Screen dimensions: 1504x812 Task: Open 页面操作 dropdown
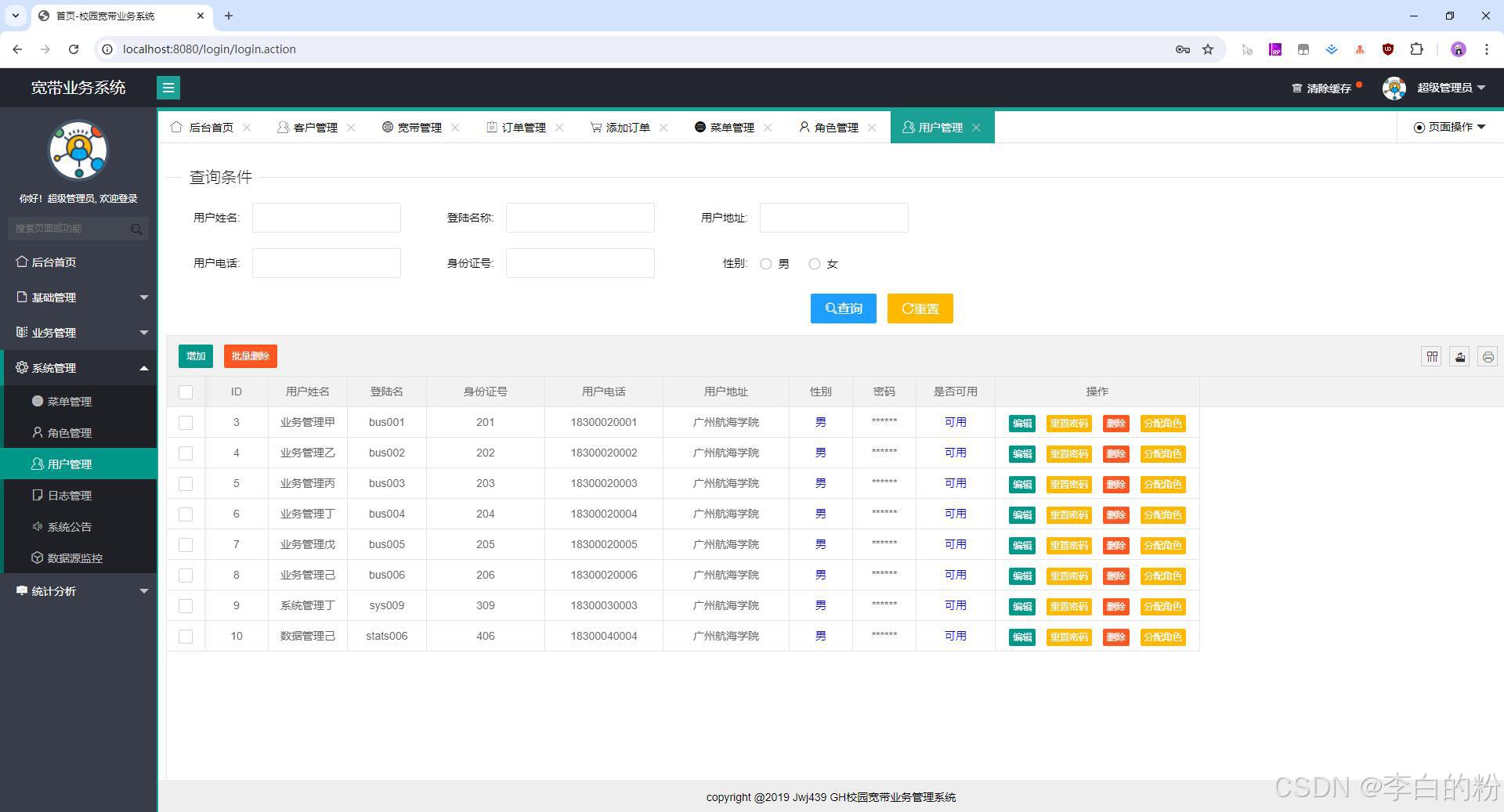click(x=1450, y=127)
